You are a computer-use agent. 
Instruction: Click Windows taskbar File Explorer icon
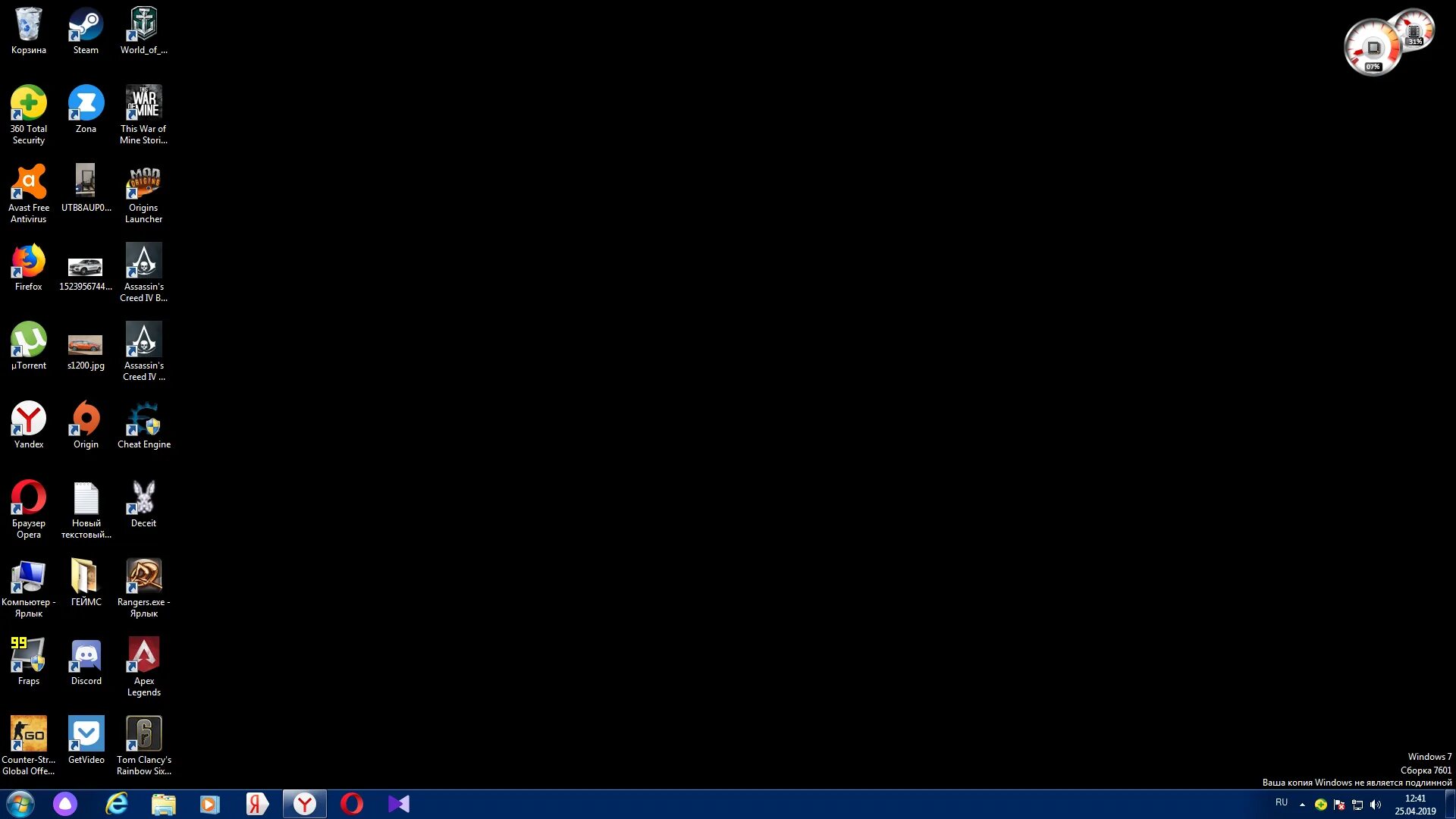tap(163, 804)
